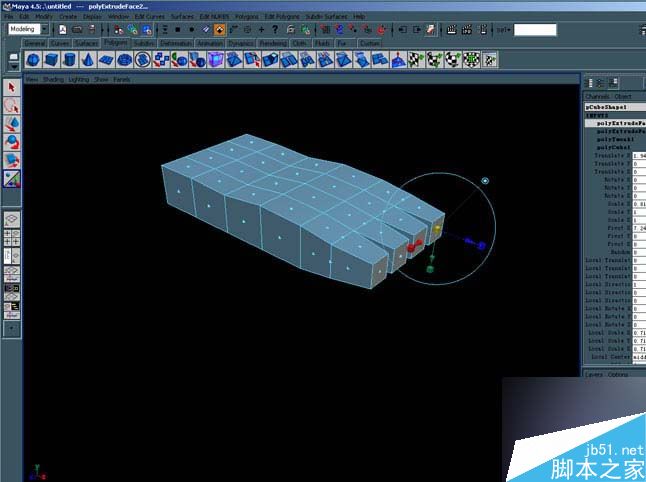Click the checkered sphere mapping shelf icon

pyautogui.click(x=453, y=60)
